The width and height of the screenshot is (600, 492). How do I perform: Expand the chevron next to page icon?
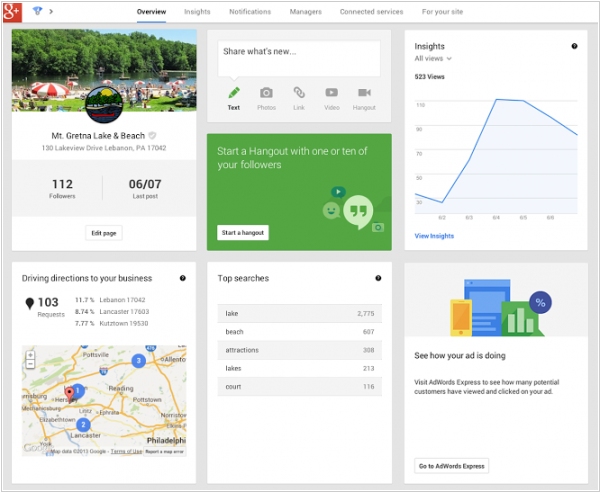click(51, 11)
